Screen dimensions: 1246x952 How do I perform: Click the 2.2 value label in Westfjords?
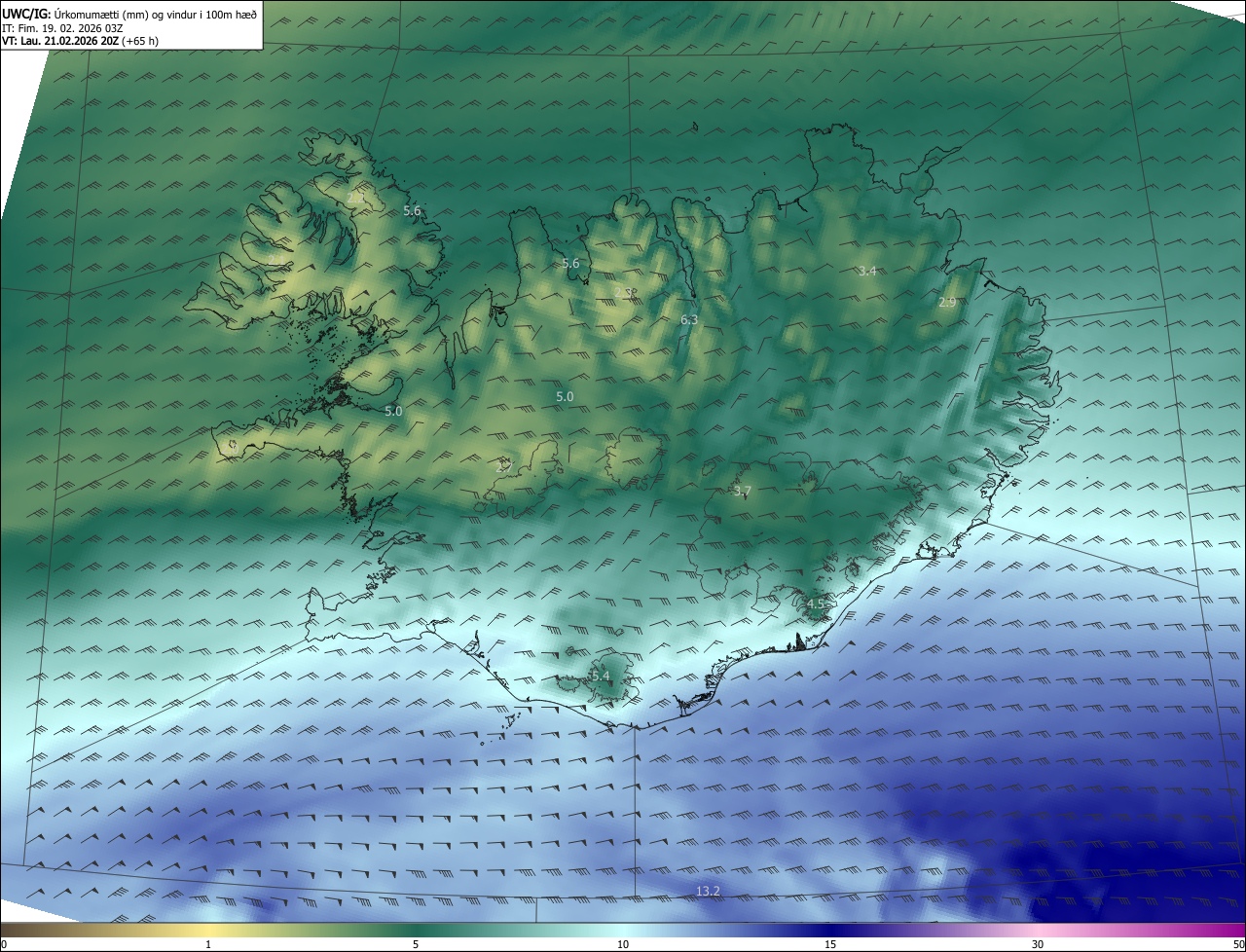coord(355,199)
